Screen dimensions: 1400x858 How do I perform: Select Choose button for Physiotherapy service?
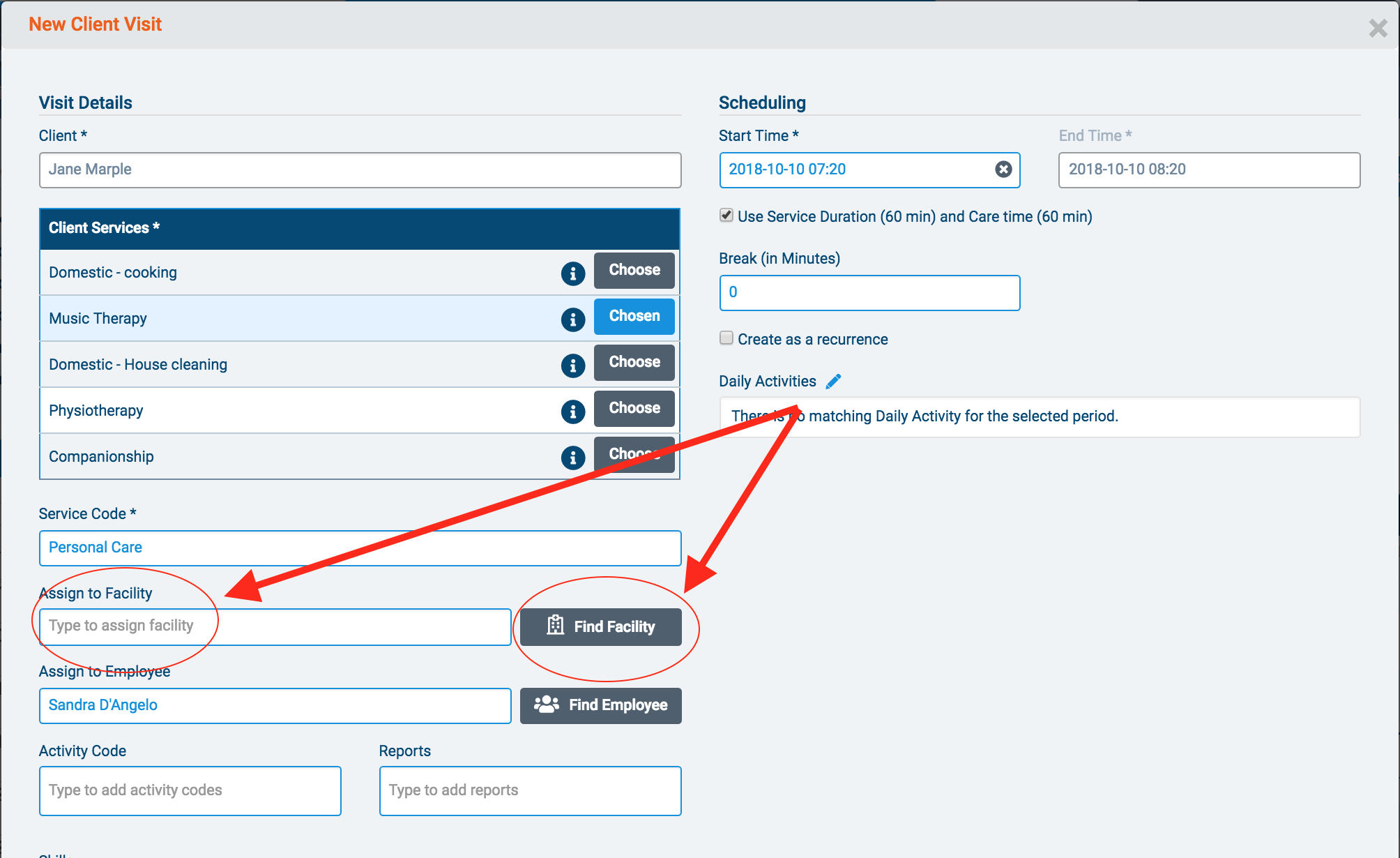pos(634,409)
